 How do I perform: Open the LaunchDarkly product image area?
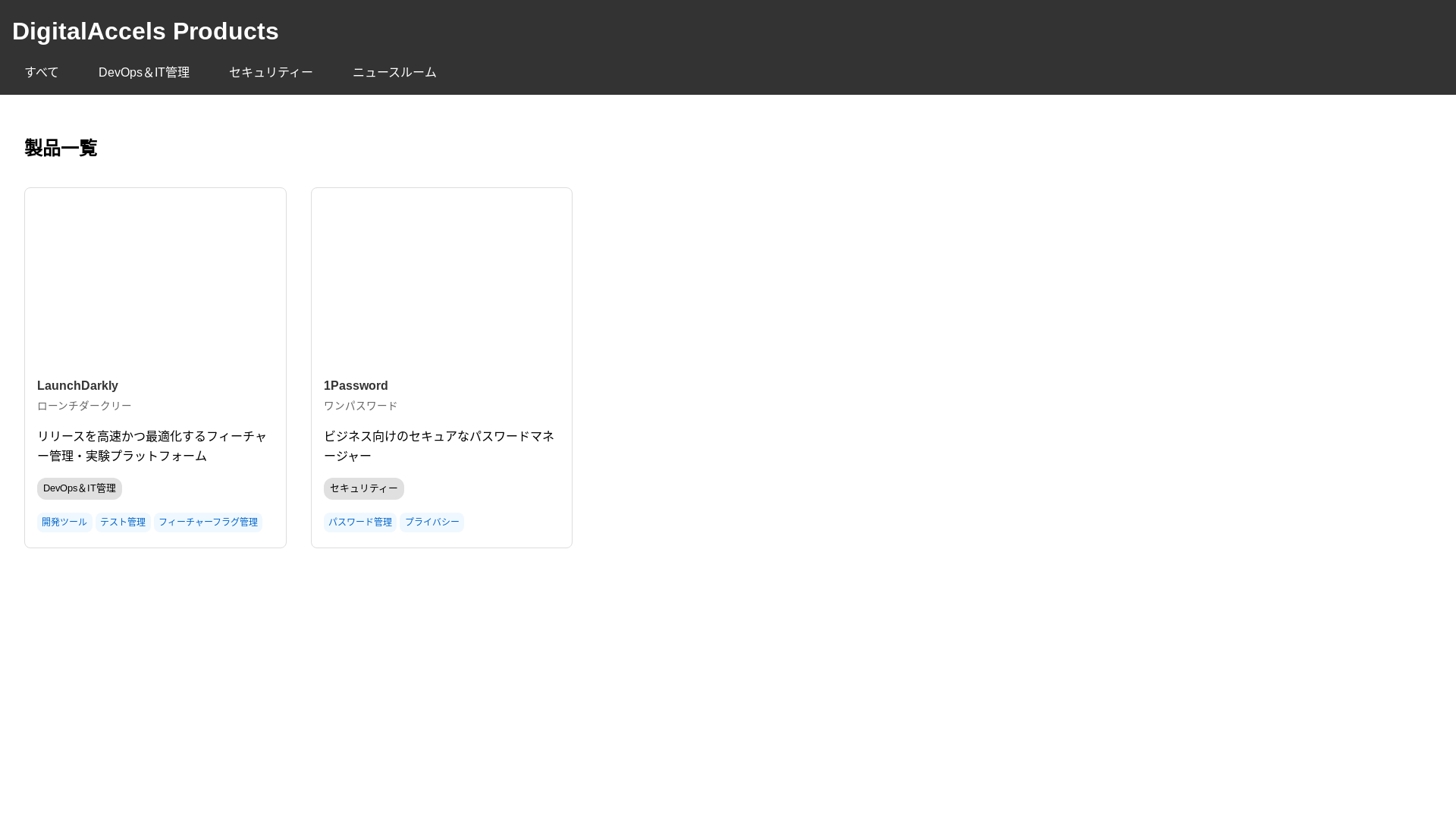point(155,278)
